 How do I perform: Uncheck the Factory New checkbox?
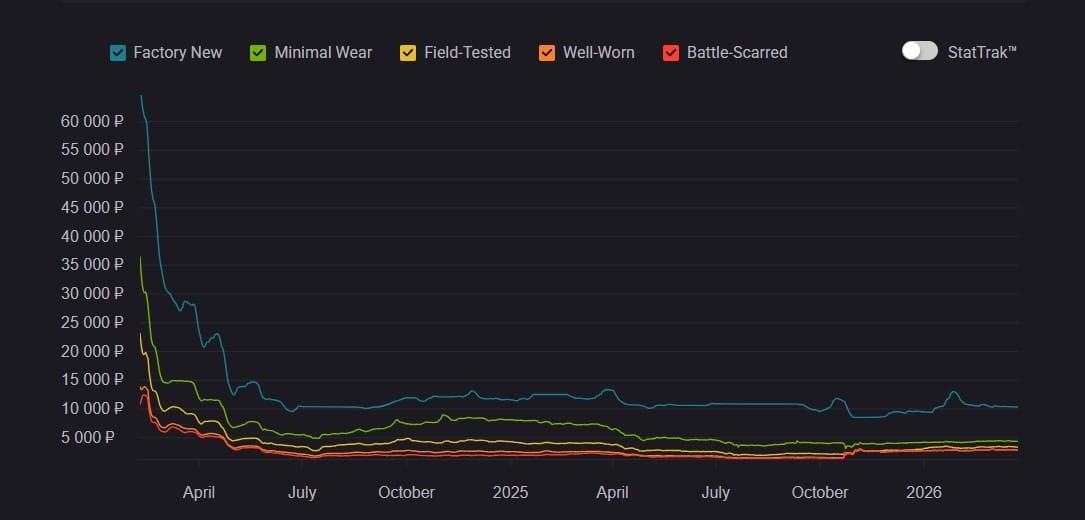click(118, 52)
